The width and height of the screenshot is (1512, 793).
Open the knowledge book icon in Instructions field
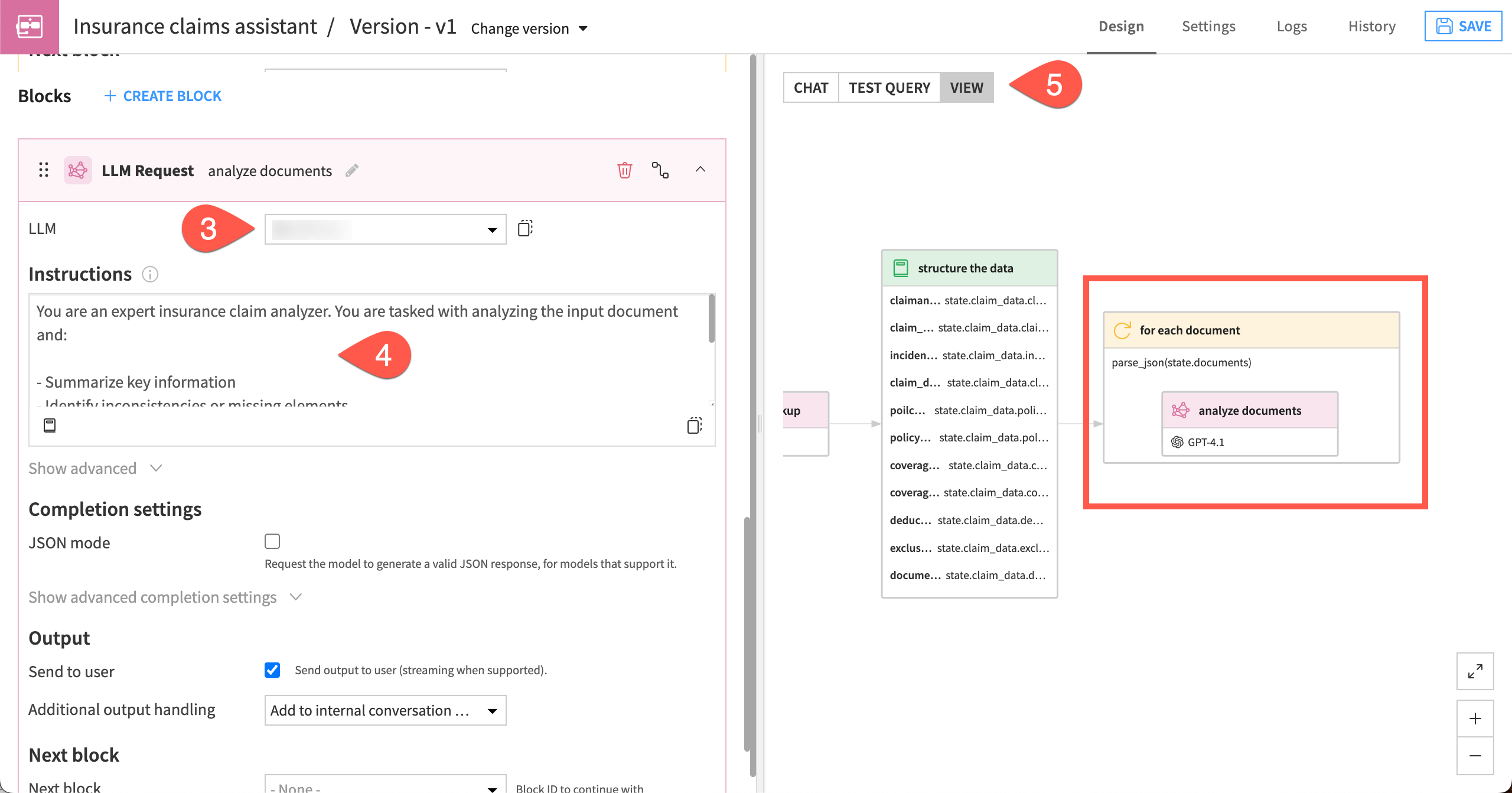[49, 425]
